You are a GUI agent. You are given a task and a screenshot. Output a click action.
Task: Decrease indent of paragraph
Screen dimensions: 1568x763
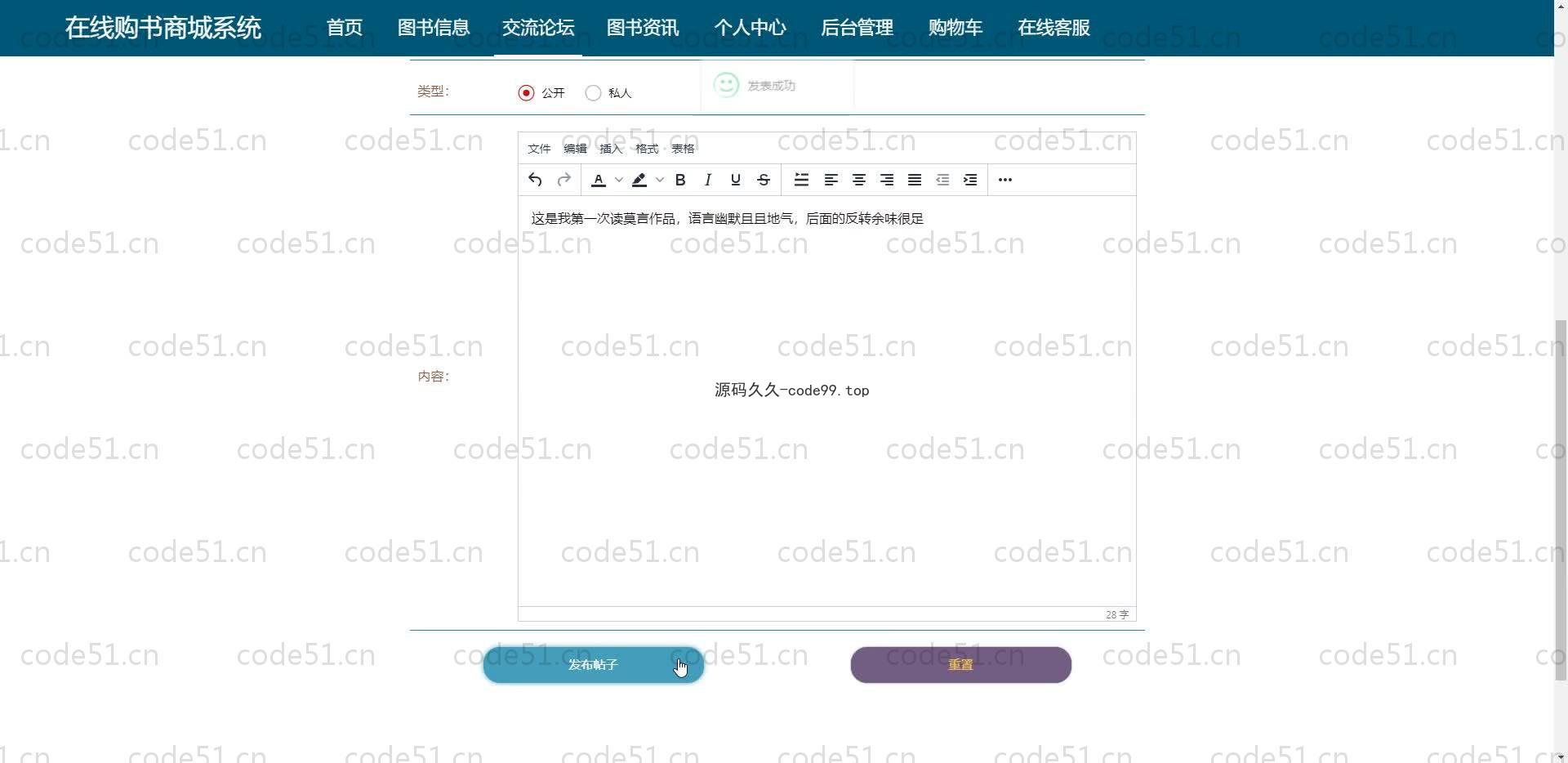[942, 180]
